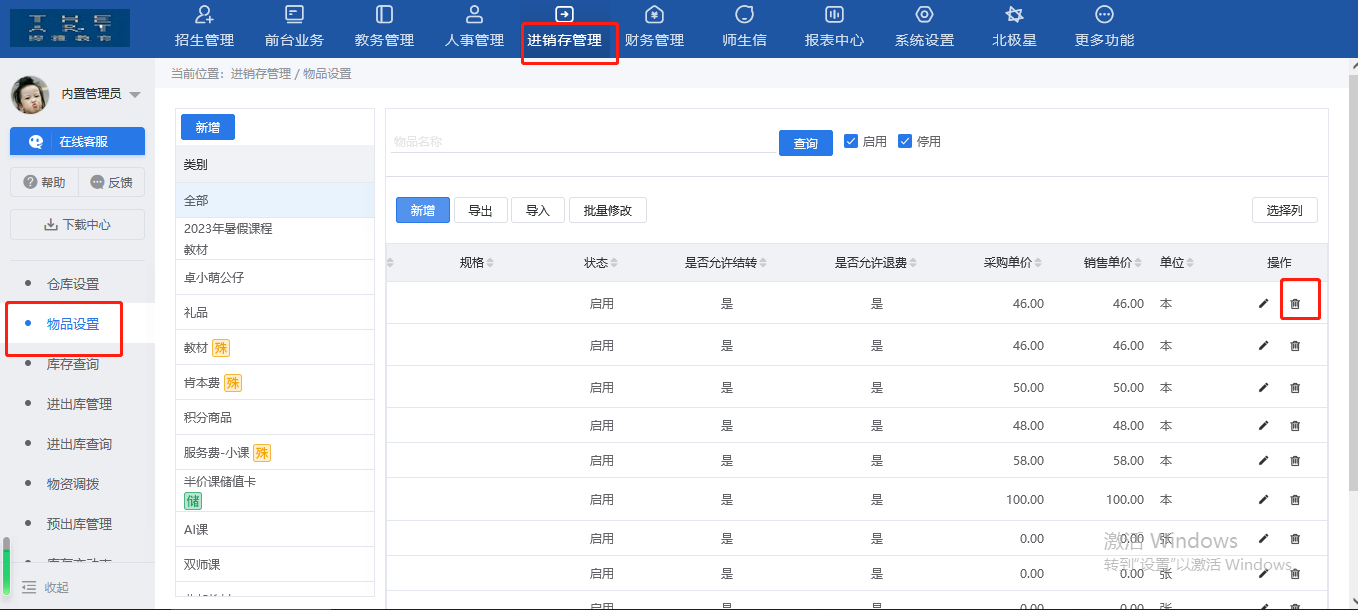The image size is (1358, 610).
Task: Click the 帮助 help button
Action: [44, 183]
